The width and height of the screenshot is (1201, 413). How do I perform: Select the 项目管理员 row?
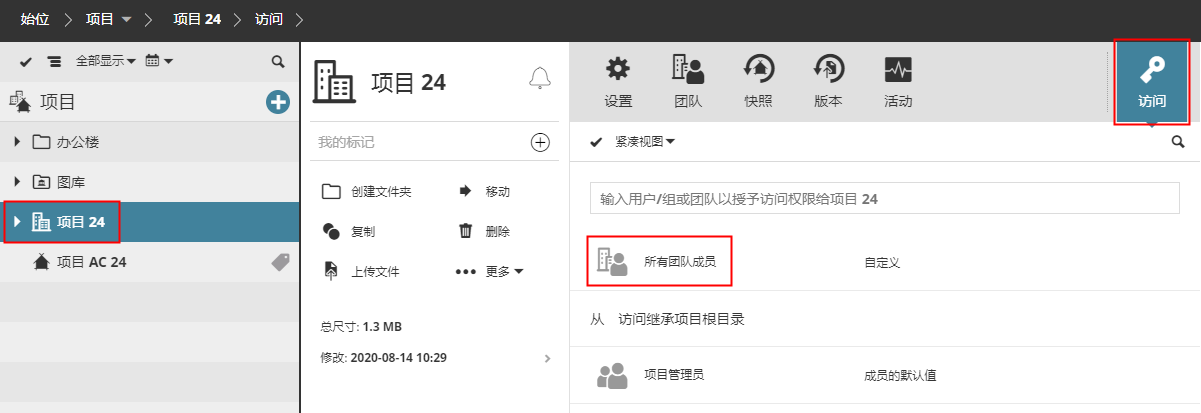pyautogui.click(x=885, y=375)
